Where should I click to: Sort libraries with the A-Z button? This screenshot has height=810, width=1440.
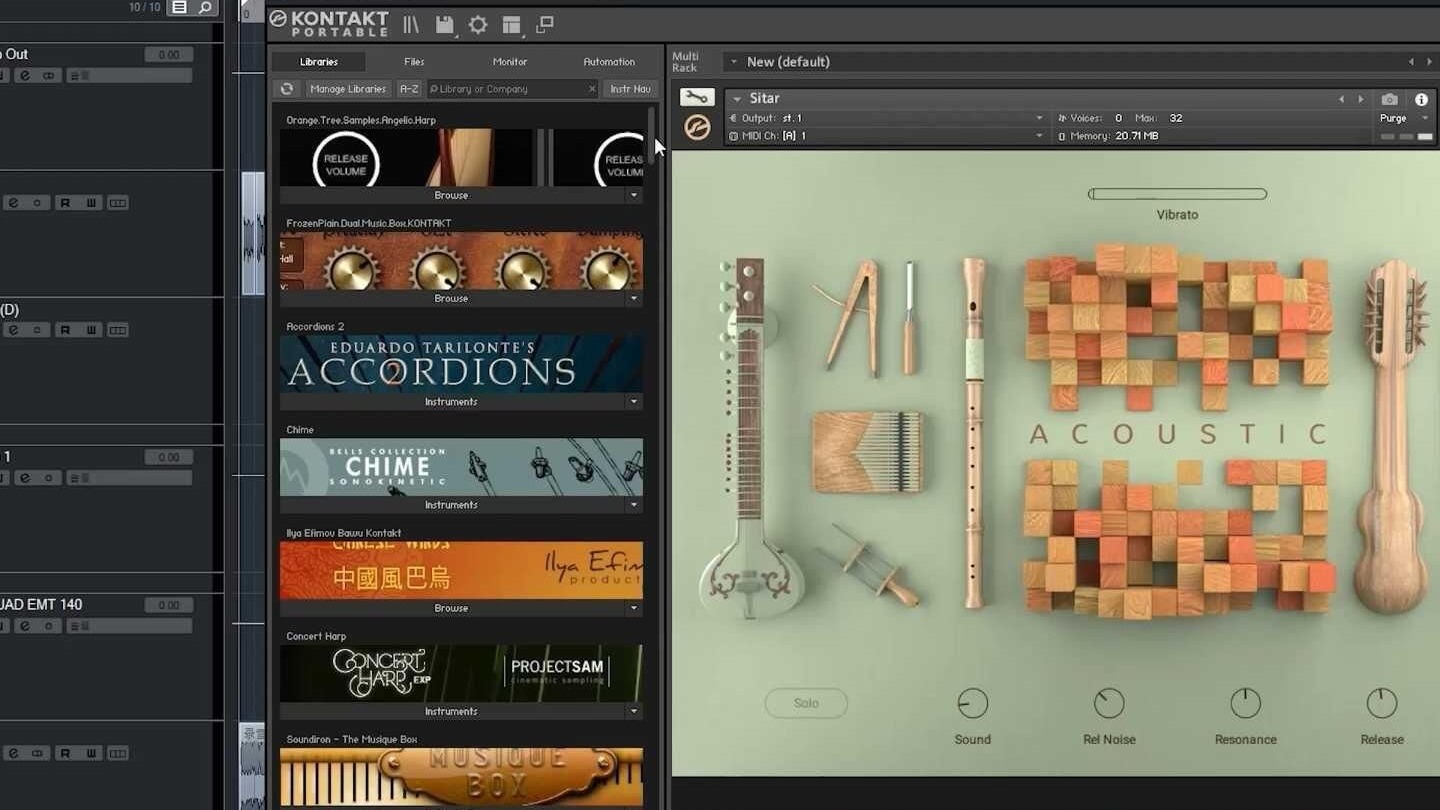409,89
